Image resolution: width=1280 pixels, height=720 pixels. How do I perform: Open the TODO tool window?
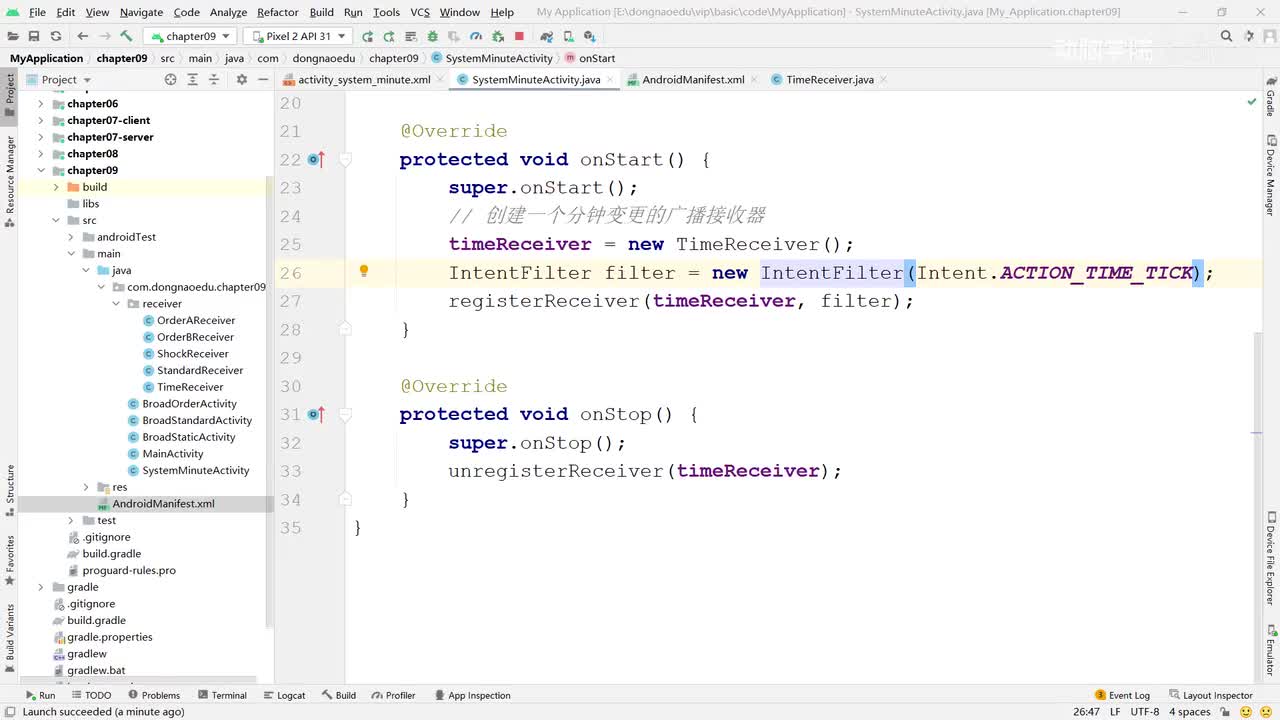point(91,695)
